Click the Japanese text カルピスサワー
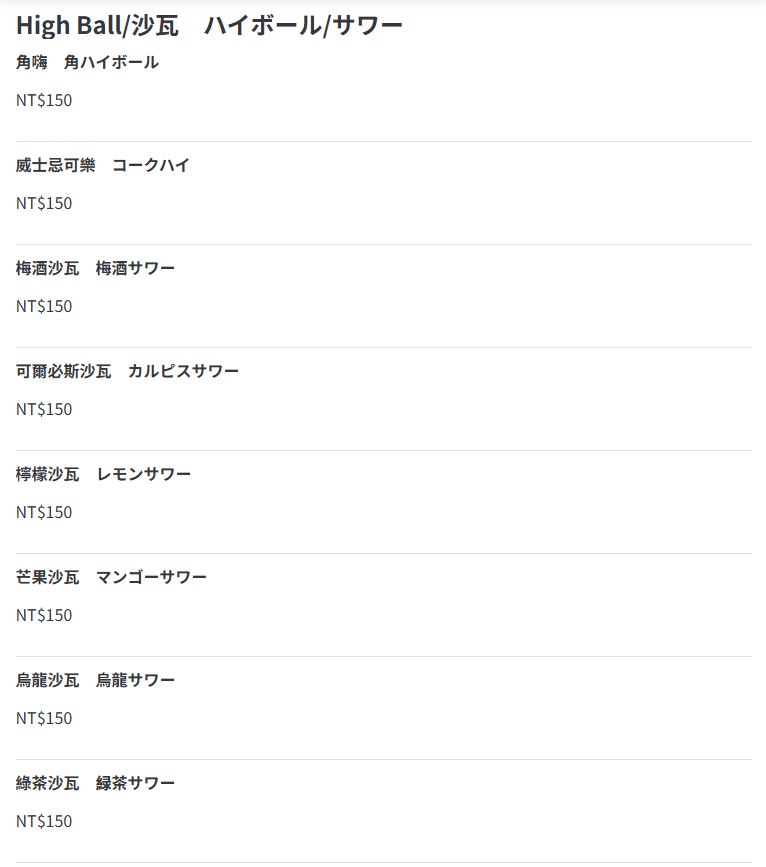The width and height of the screenshot is (766, 867). (x=184, y=371)
